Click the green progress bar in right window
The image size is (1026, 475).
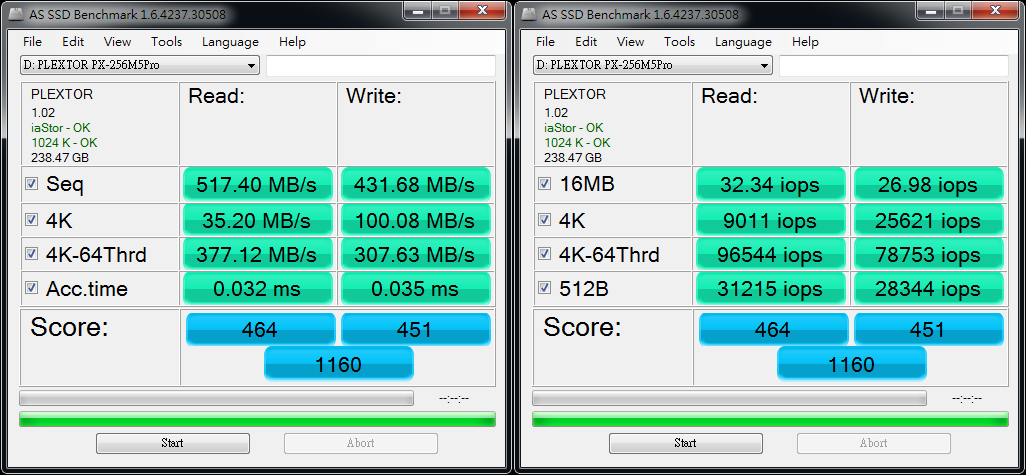[770, 419]
